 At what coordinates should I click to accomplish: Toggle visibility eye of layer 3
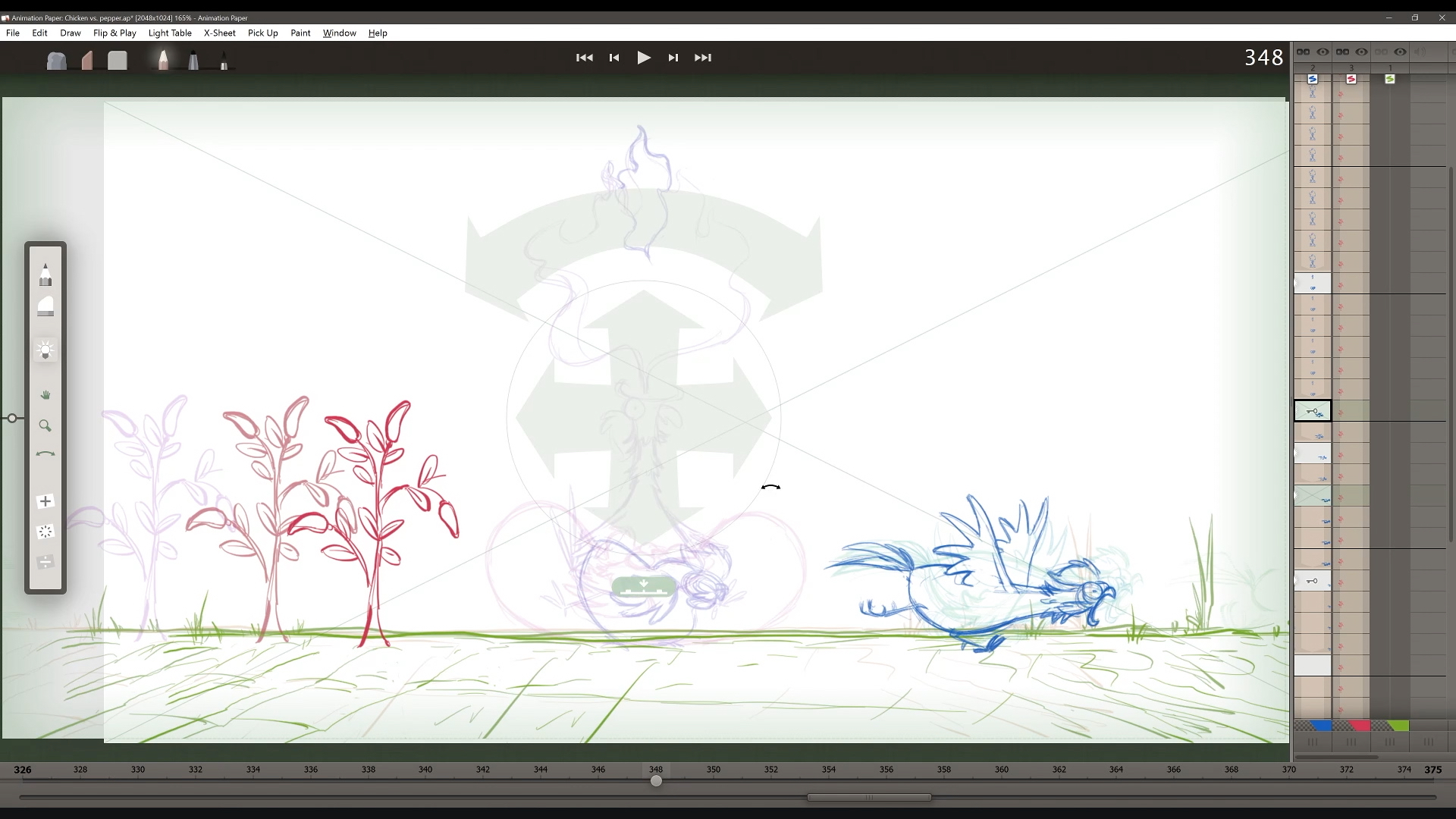1361,52
